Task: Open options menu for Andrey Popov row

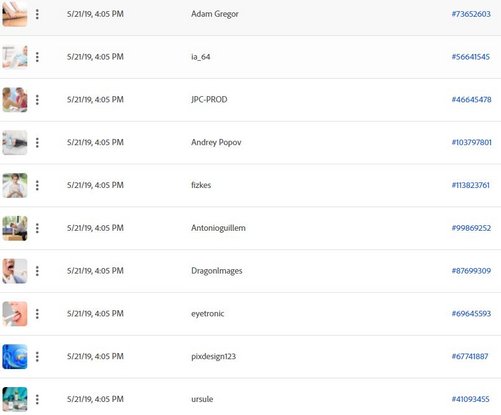Action: click(37, 143)
